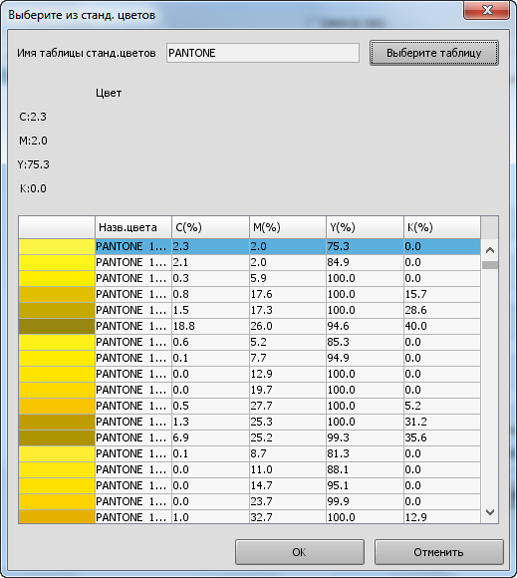
Task: Select swatch of row with K 12.9
Action: (57, 517)
